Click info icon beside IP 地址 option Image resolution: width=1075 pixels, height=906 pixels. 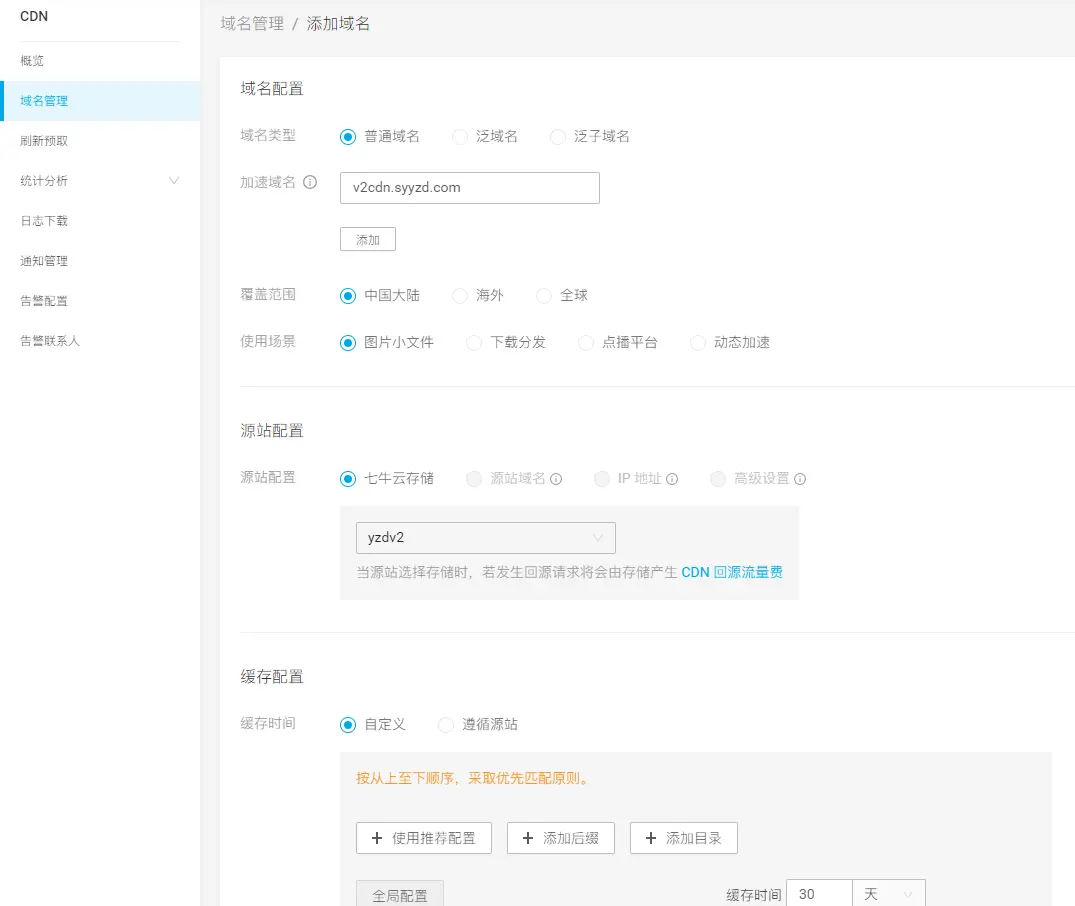tap(672, 479)
